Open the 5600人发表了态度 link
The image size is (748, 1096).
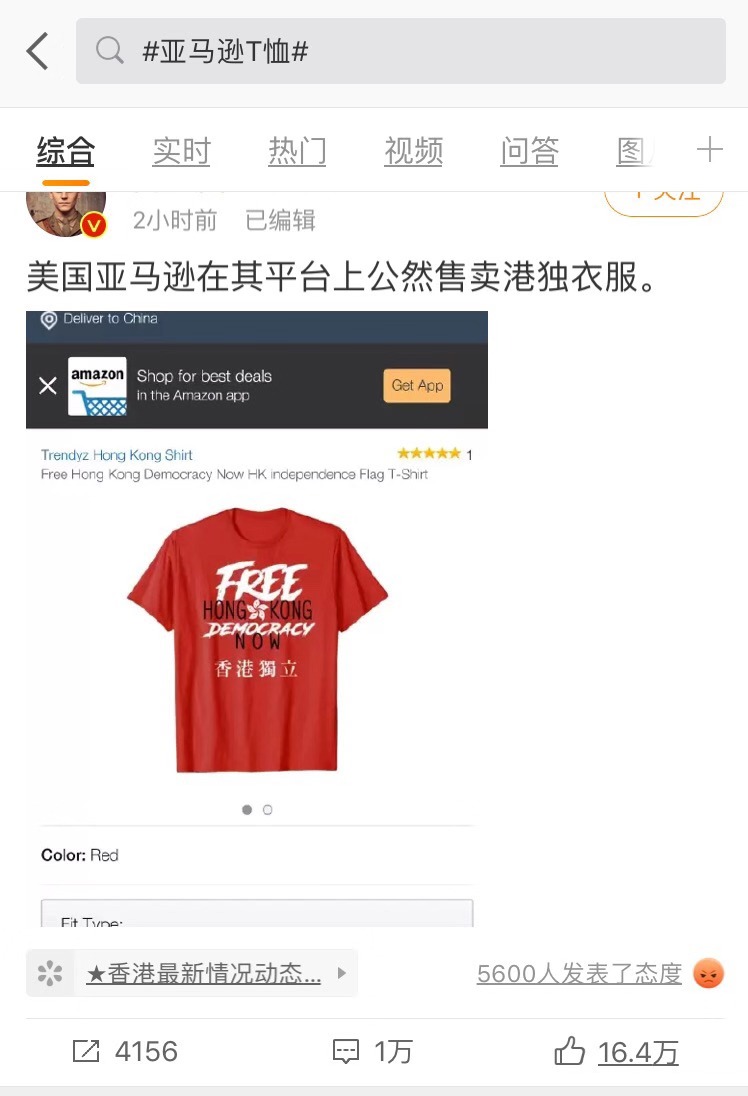[580, 974]
